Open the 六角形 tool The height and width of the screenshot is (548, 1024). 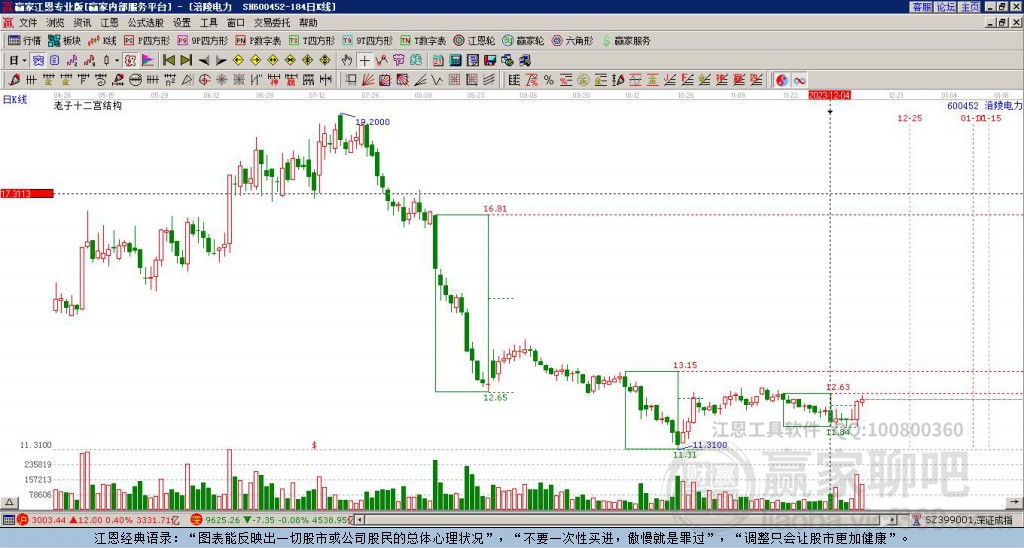573,40
